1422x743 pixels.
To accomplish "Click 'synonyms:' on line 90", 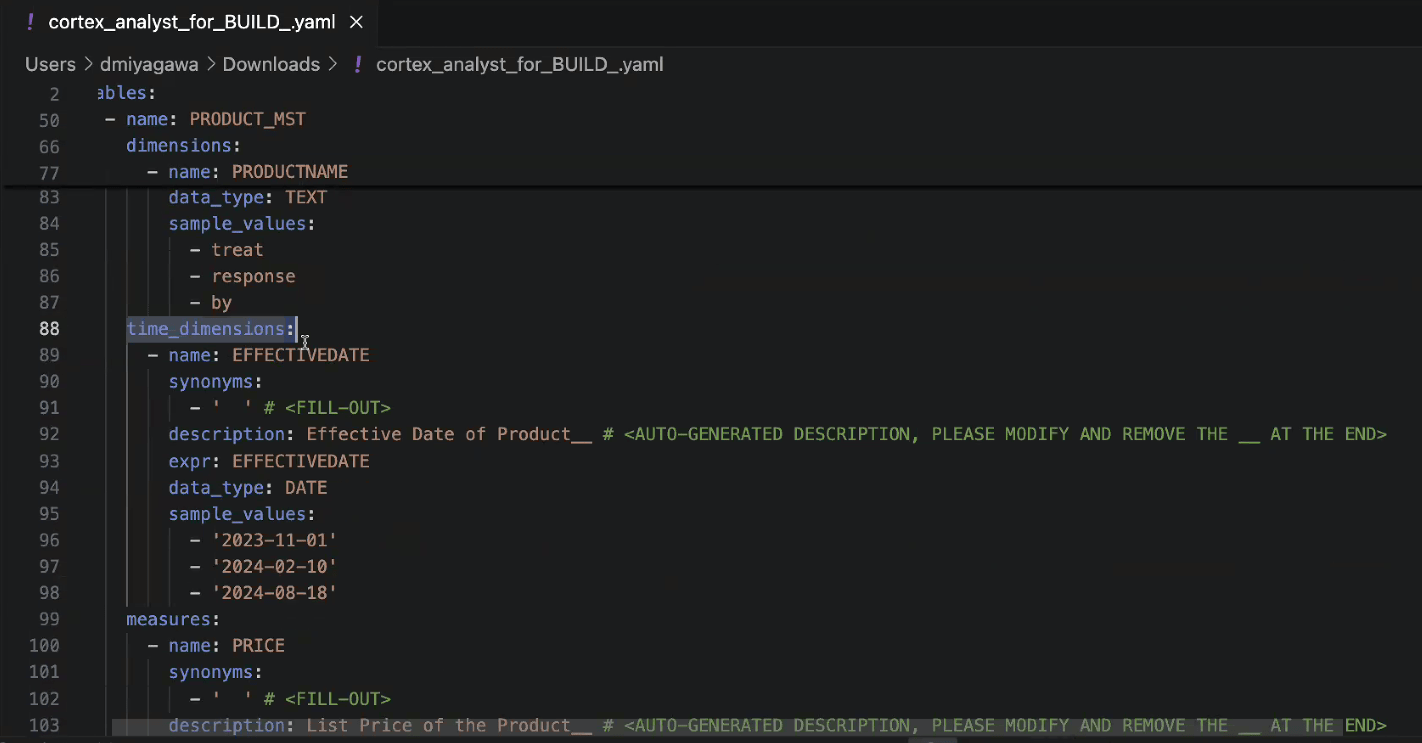I will (x=215, y=381).
